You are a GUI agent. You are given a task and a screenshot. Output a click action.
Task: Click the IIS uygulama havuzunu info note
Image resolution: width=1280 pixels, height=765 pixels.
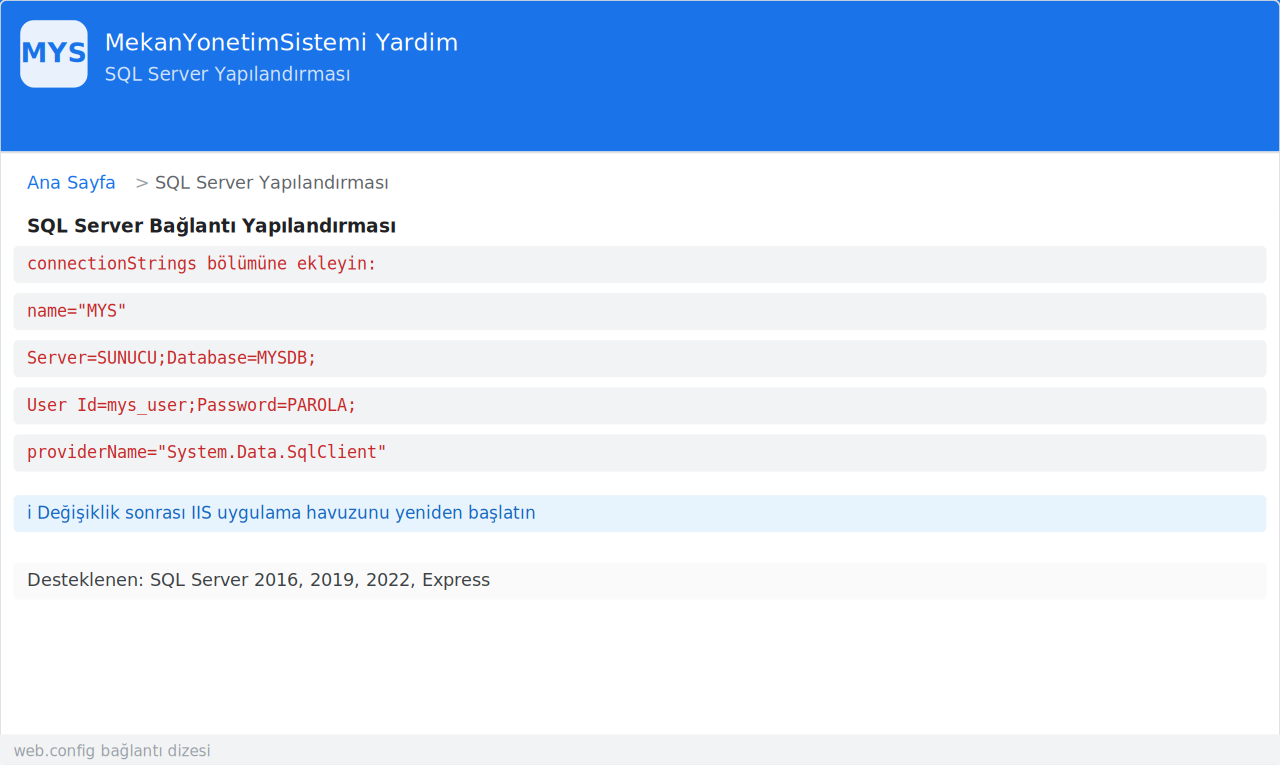coord(640,513)
